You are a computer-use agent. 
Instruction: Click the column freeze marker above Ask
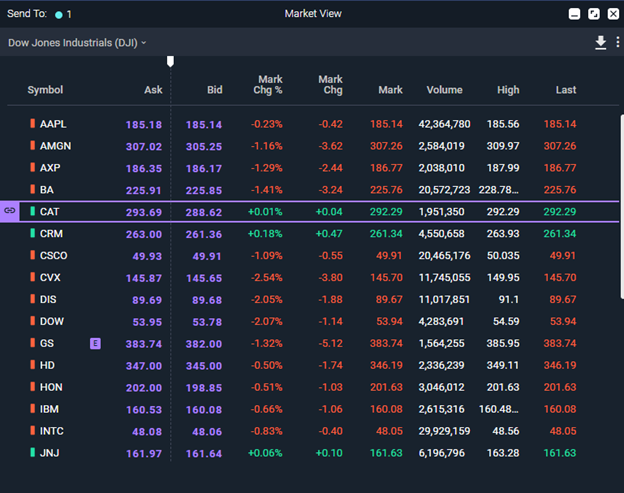pyautogui.click(x=170, y=61)
